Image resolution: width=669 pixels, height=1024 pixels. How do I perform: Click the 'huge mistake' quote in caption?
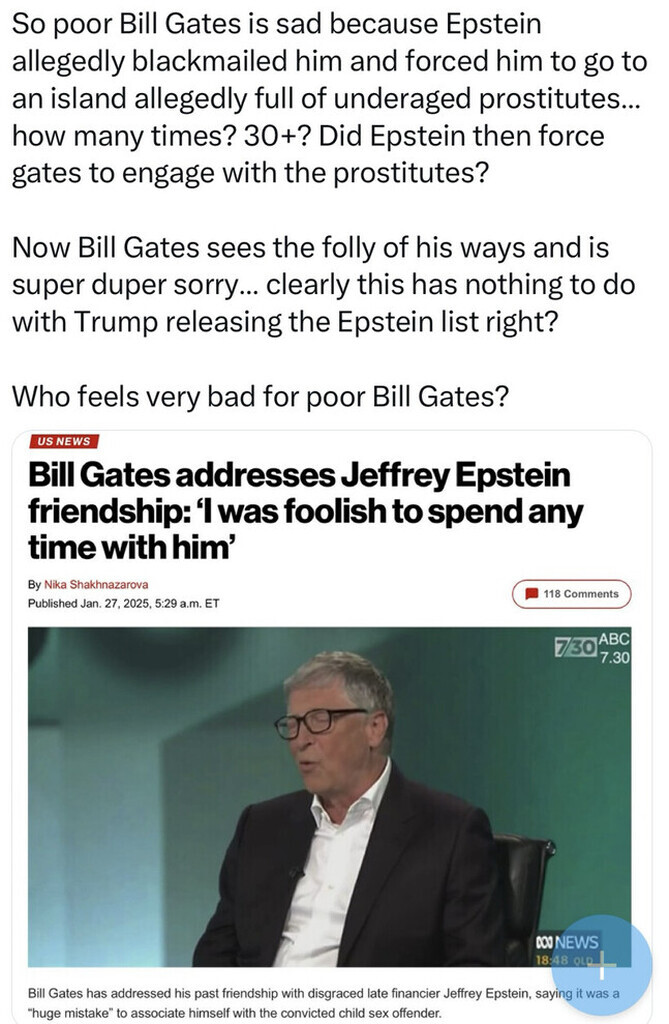pos(69,1013)
